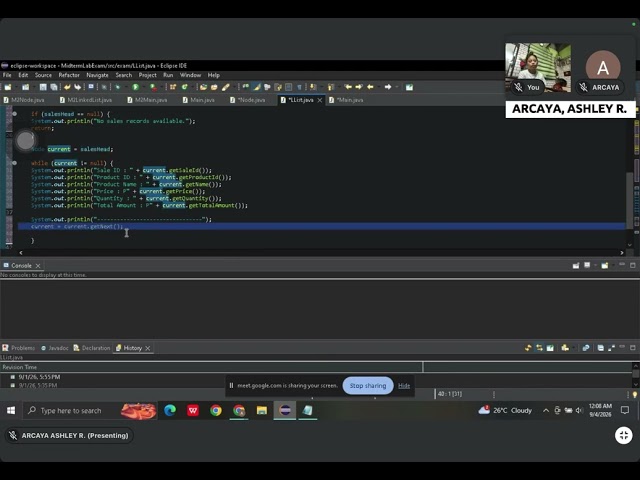The width and height of the screenshot is (640, 480).
Task: Open Display Selected Console dropdown arrow
Action: [594, 265]
